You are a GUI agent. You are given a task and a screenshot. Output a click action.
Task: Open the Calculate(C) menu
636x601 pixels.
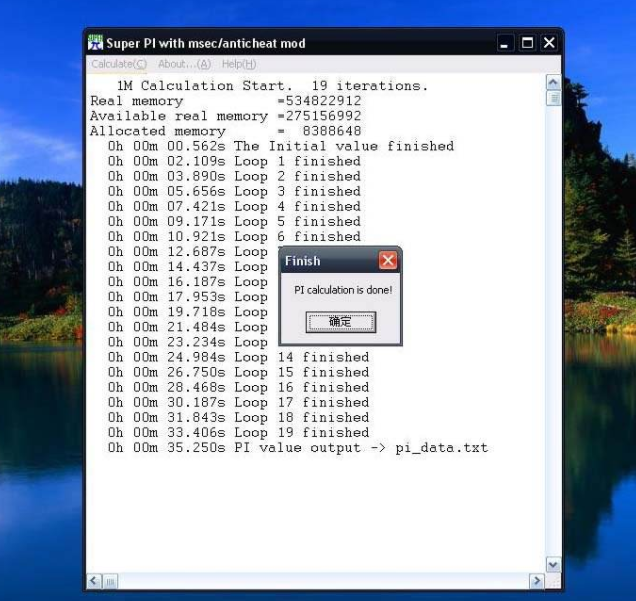coord(119,64)
